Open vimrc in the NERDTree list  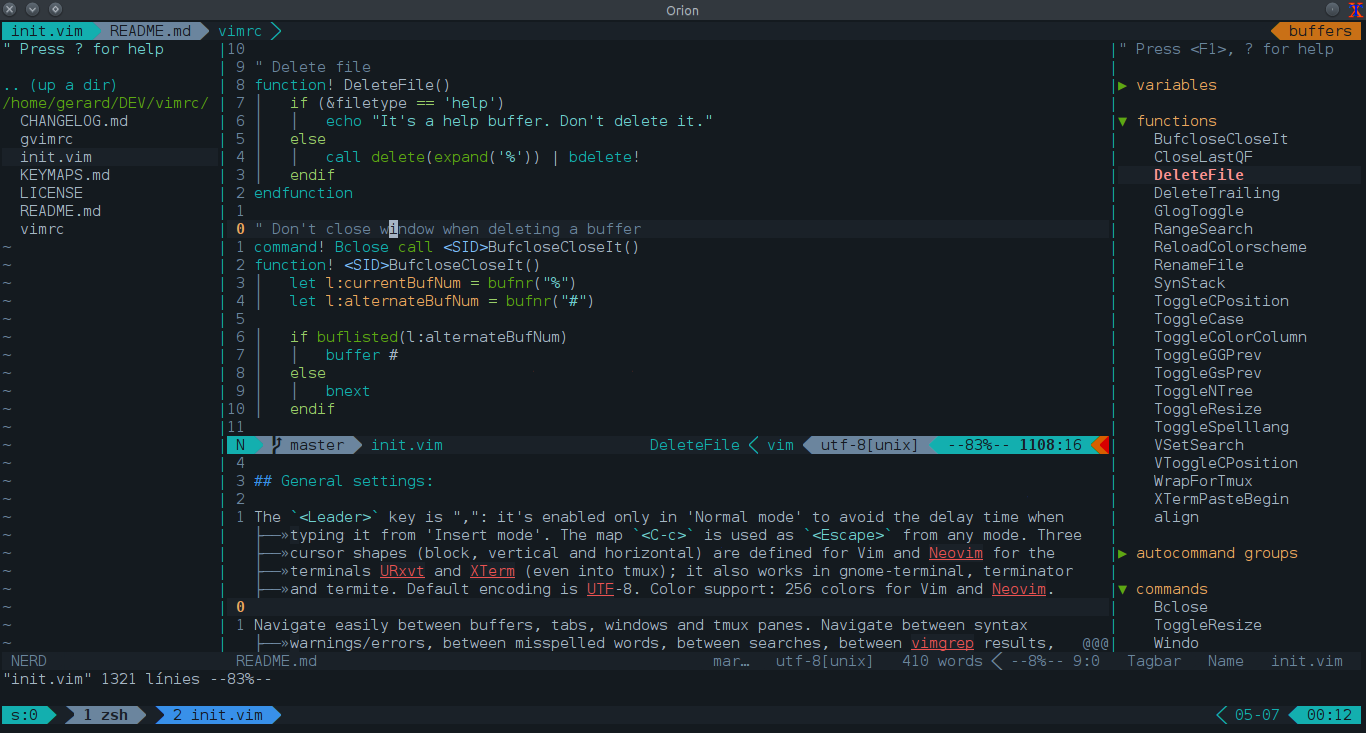[x=43, y=229]
